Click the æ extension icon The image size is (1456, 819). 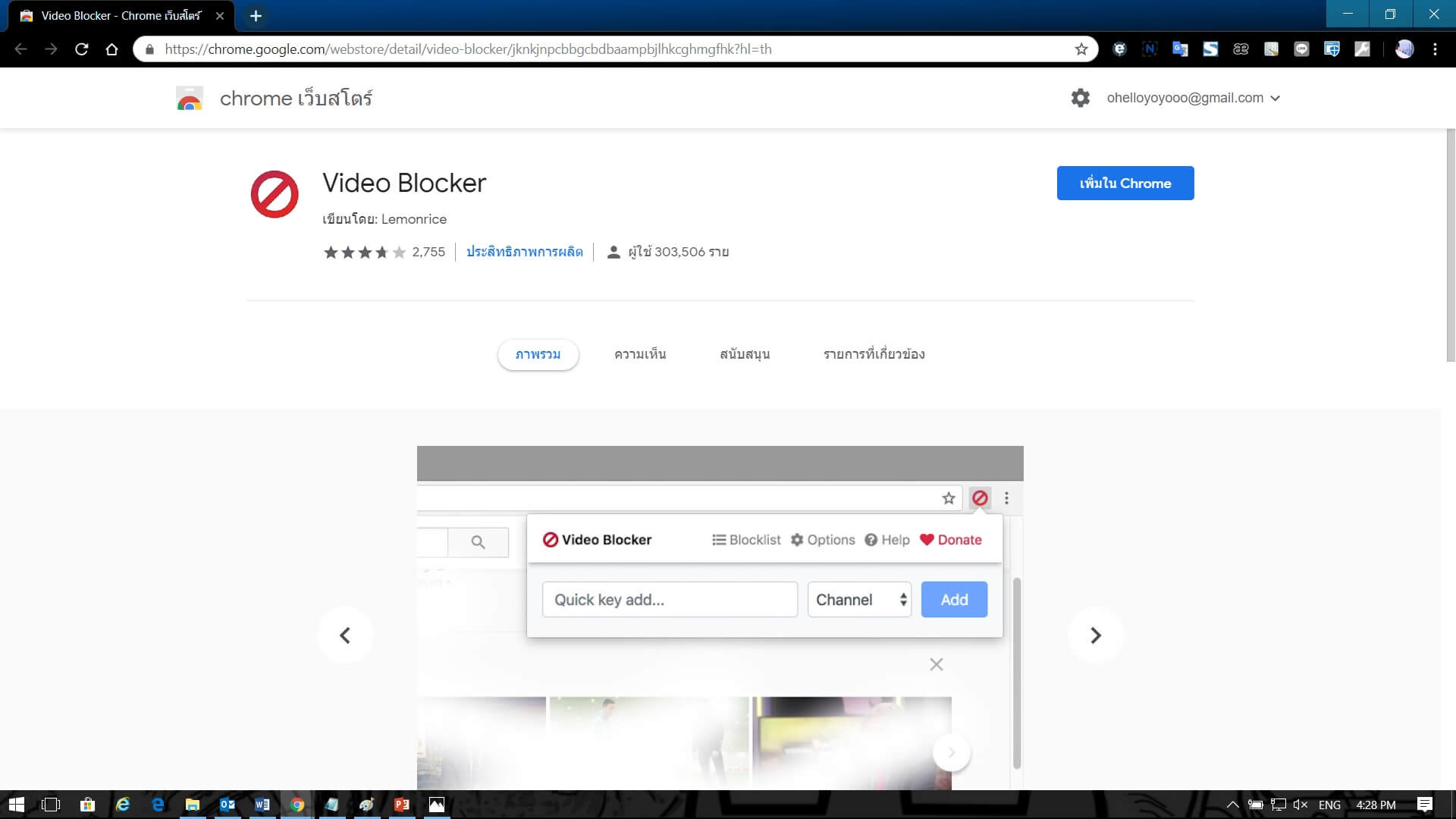point(1241,49)
